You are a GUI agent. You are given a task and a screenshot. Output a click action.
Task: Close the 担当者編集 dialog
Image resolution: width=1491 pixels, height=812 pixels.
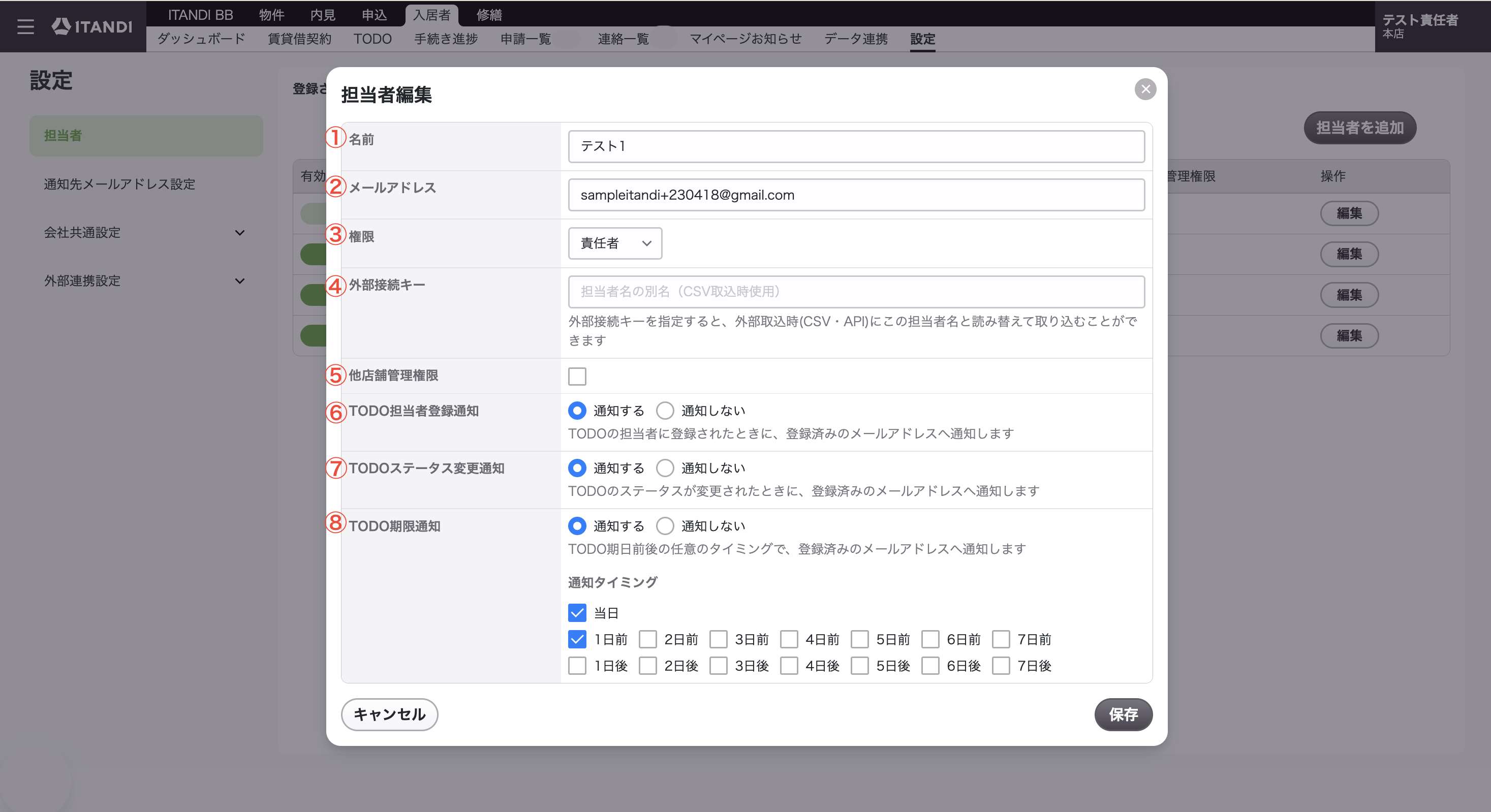click(1145, 89)
